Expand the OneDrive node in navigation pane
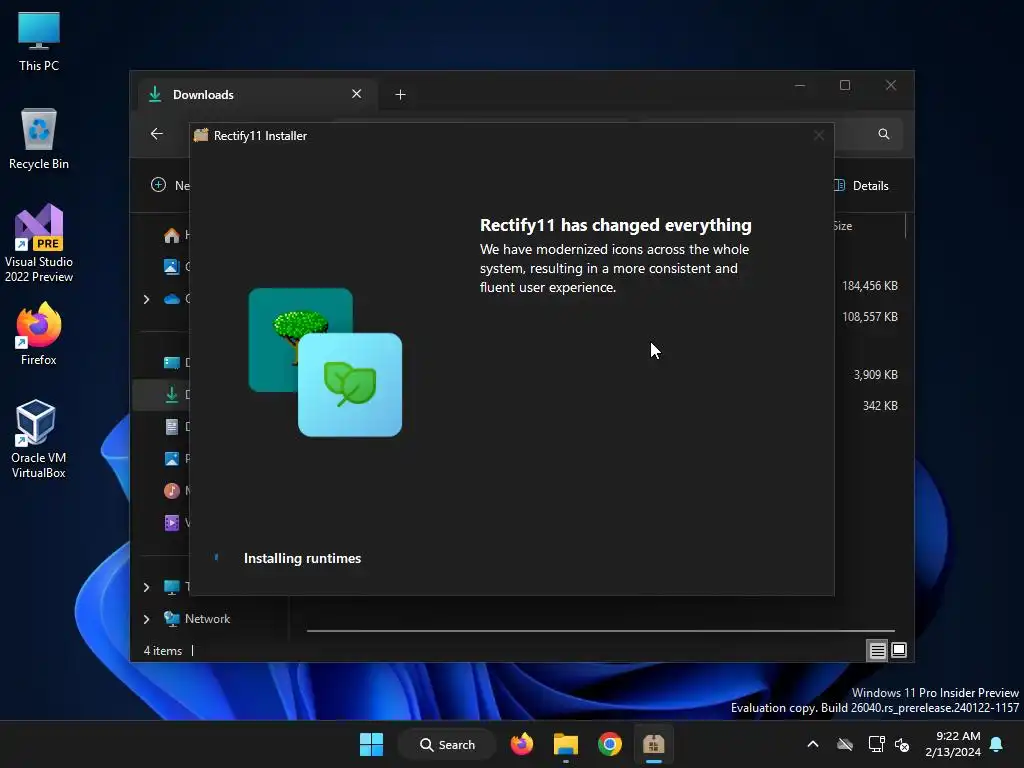This screenshot has width=1024, height=768. tap(146, 299)
